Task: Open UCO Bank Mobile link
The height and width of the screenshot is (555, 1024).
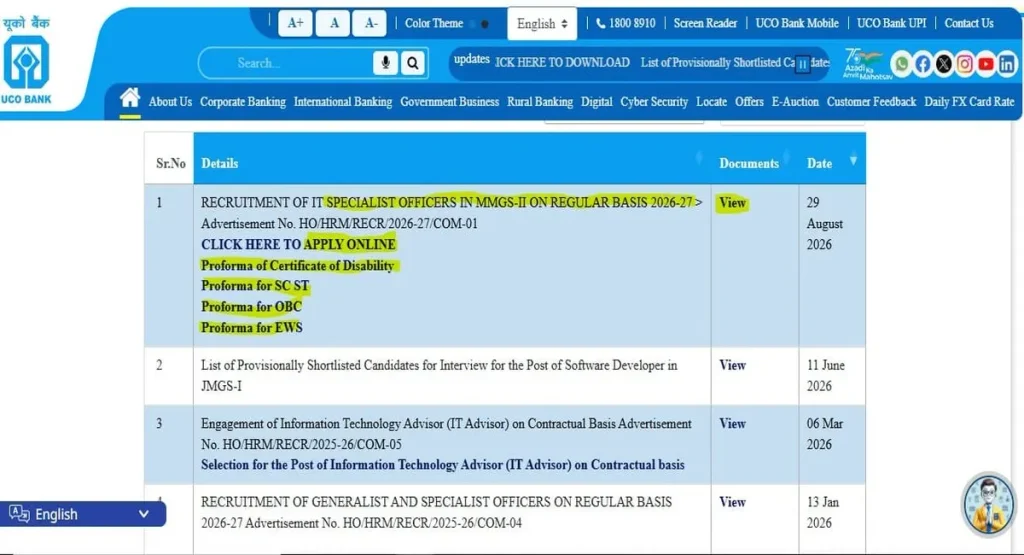Action: (797, 24)
